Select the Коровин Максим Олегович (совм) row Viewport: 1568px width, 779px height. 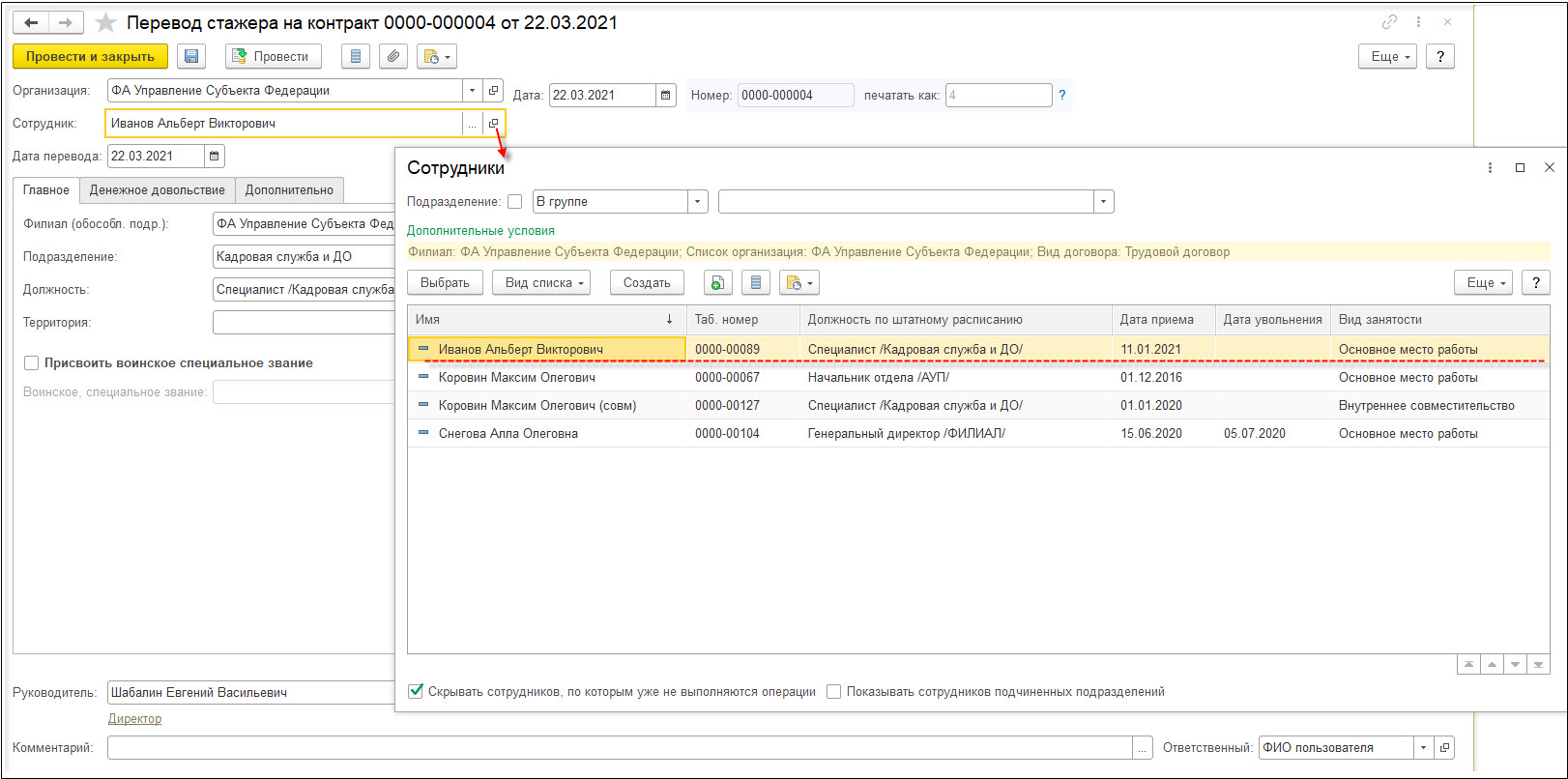click(x=978, y=405)
